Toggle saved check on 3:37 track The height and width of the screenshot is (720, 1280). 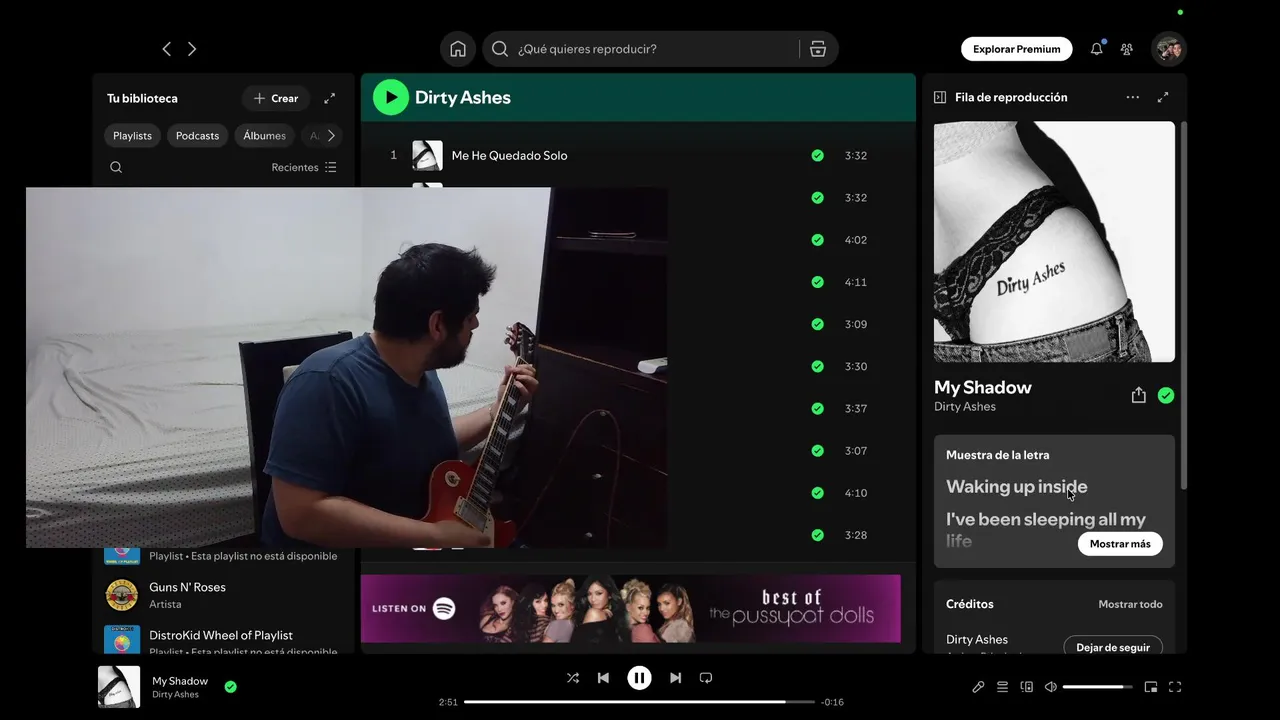click(818, 408)
